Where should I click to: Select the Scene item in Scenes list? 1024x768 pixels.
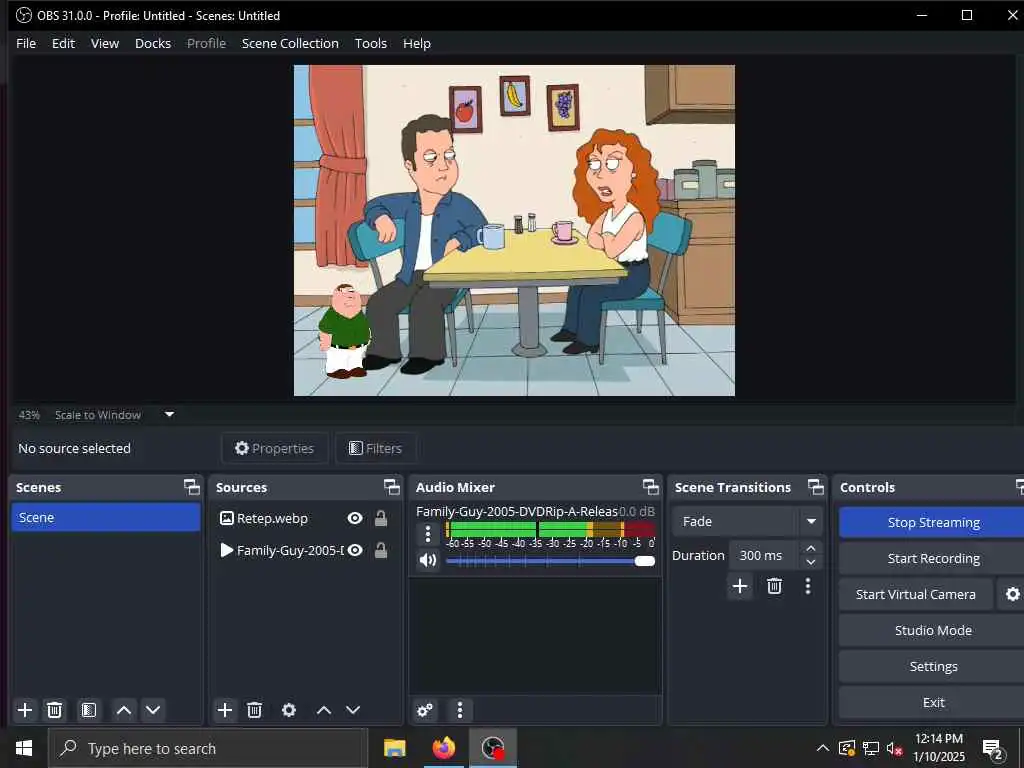[106, 517]
